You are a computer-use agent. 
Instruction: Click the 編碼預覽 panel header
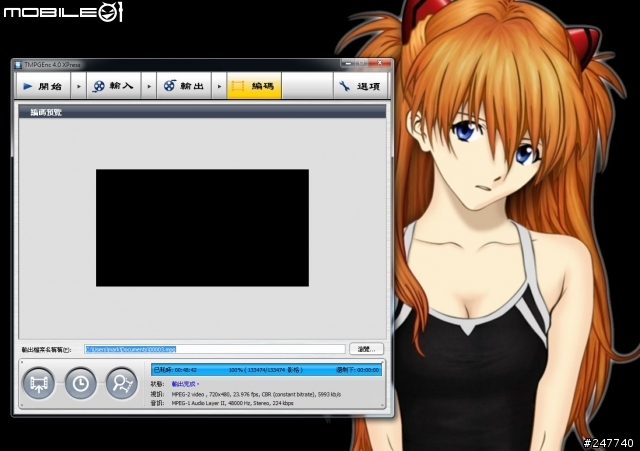[x=202, y=112]
